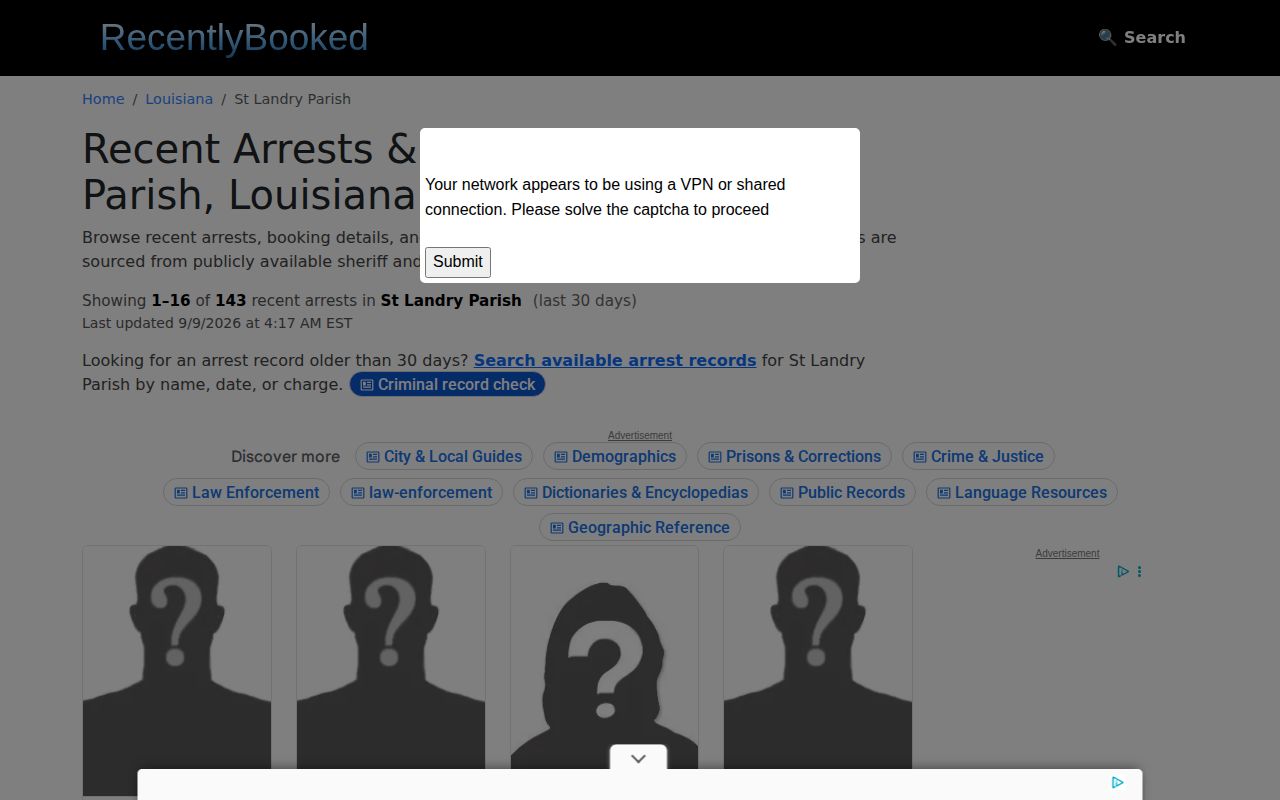Click the icon beside Dictionaries & Encyclopedias

click(530, 493)
